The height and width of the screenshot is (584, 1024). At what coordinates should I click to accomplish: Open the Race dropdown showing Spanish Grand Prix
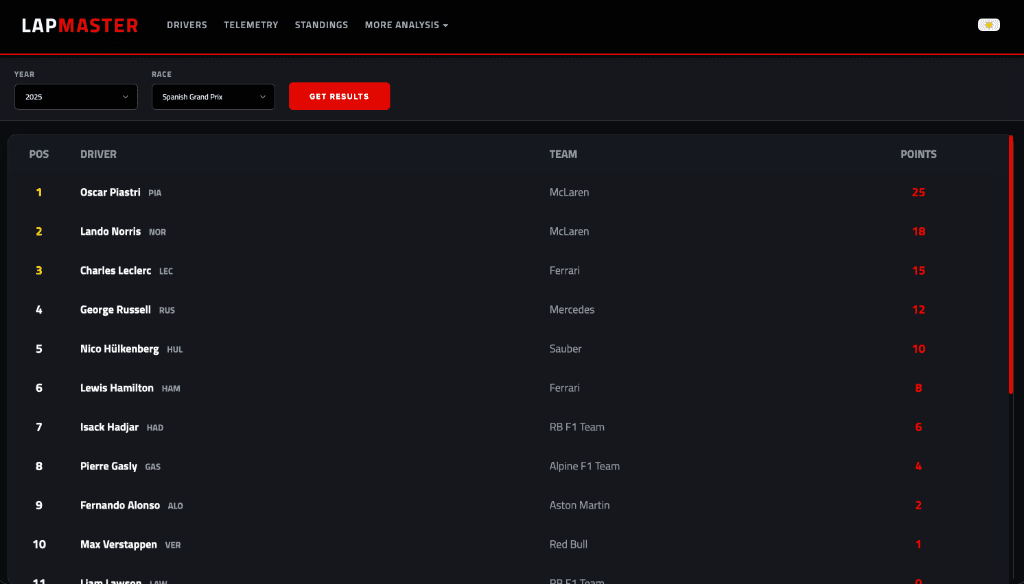click(x=212, y=97)
